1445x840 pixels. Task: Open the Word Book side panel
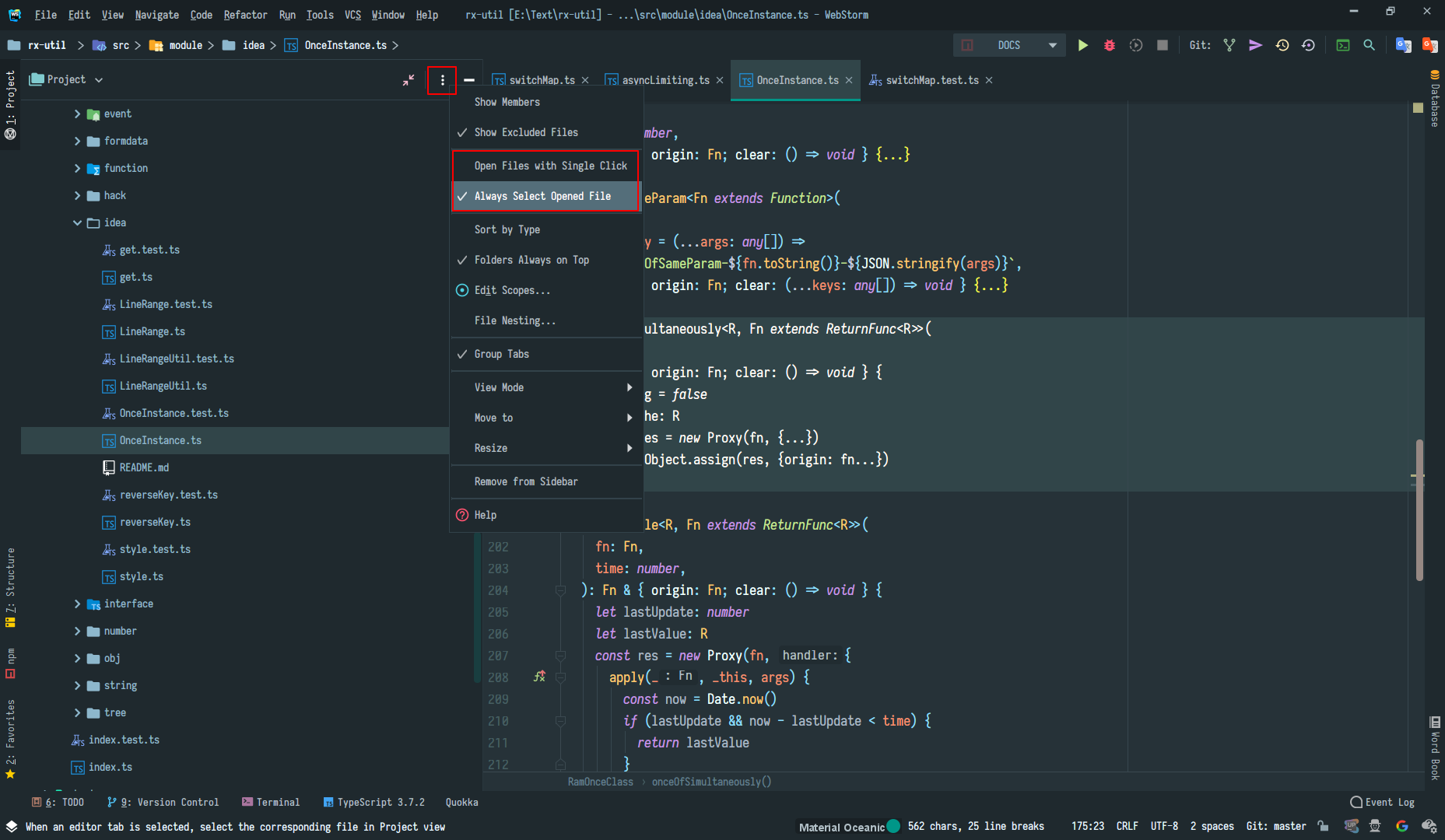pyautogui.click(x=1435, y=747)
